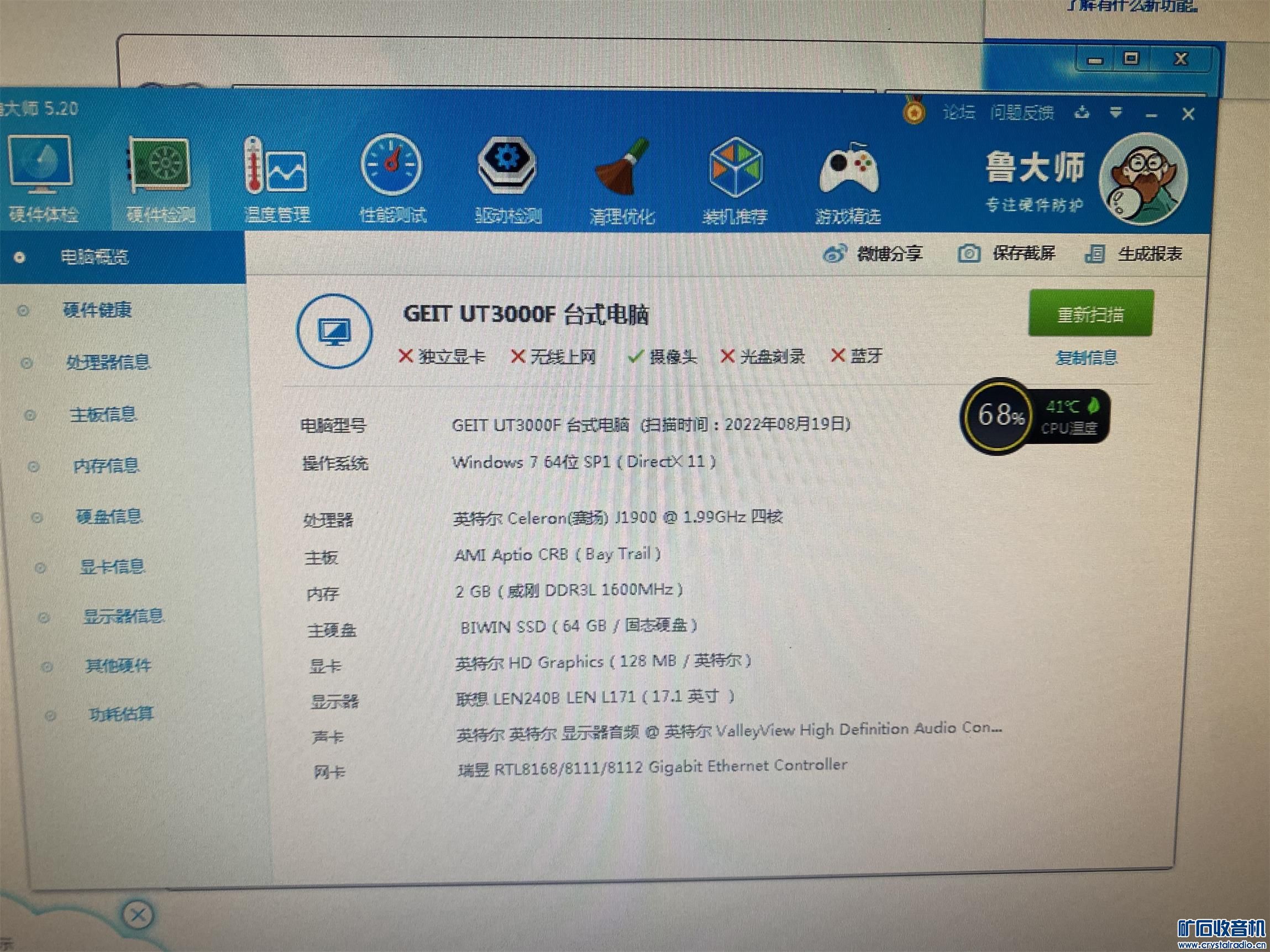Open 驱动检测 driver detection

(507, 180)
